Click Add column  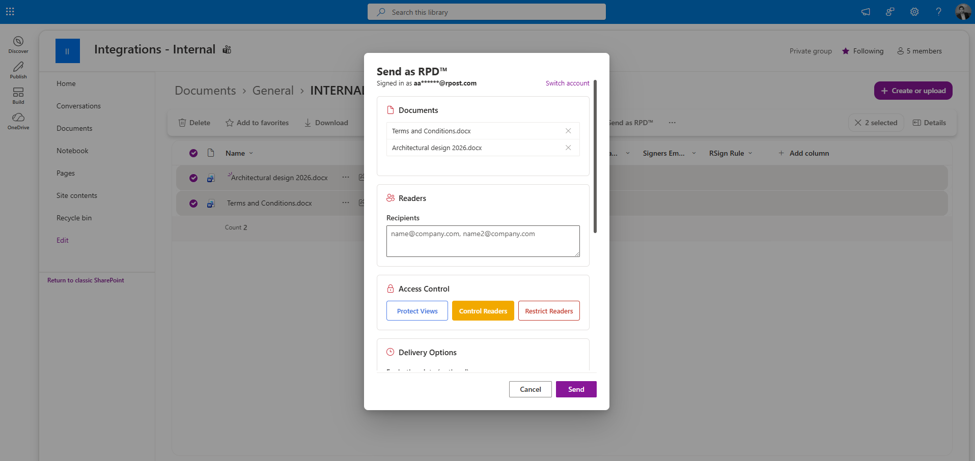[x=803, y=153]
